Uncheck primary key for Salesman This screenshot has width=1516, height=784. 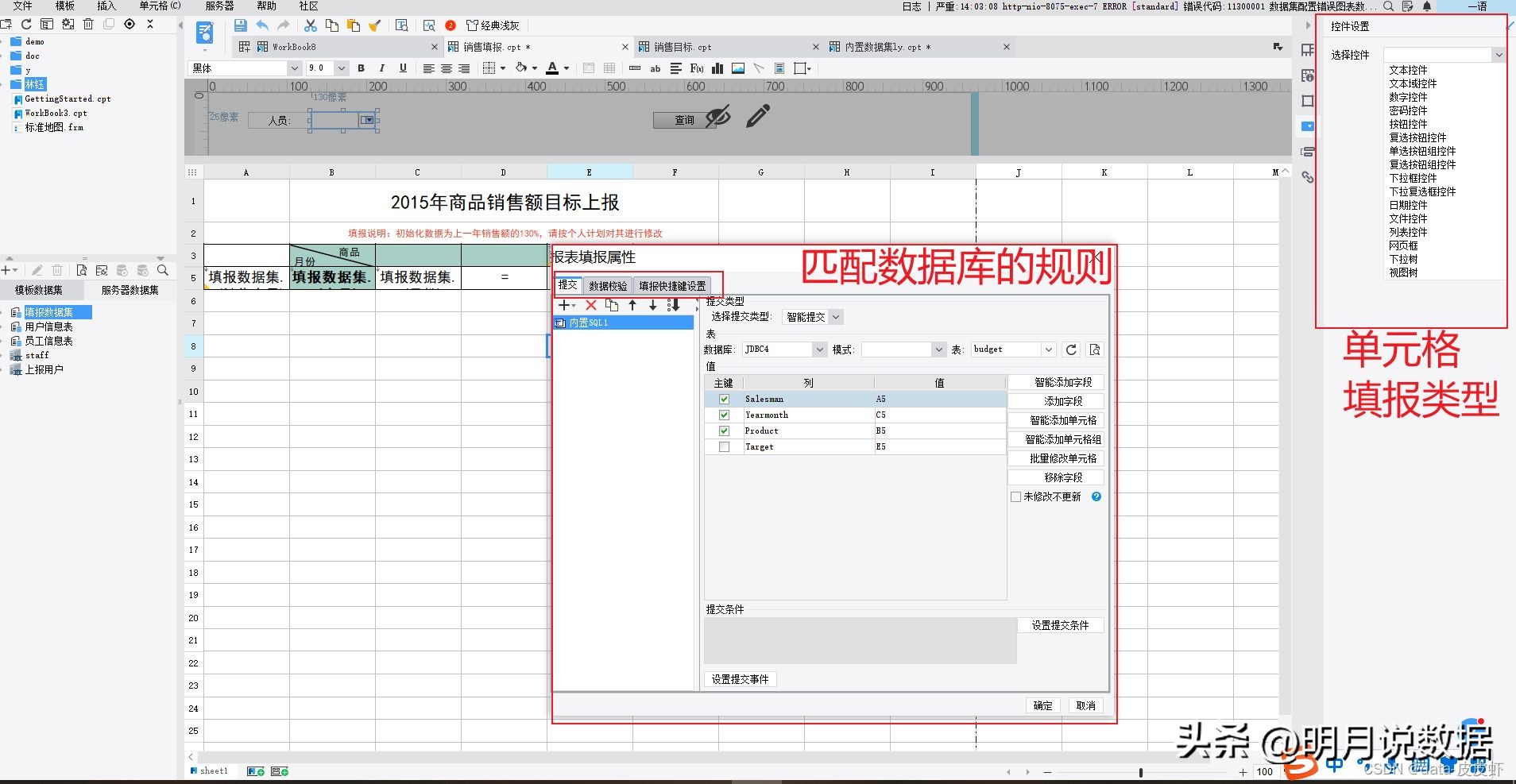[724, 399]
